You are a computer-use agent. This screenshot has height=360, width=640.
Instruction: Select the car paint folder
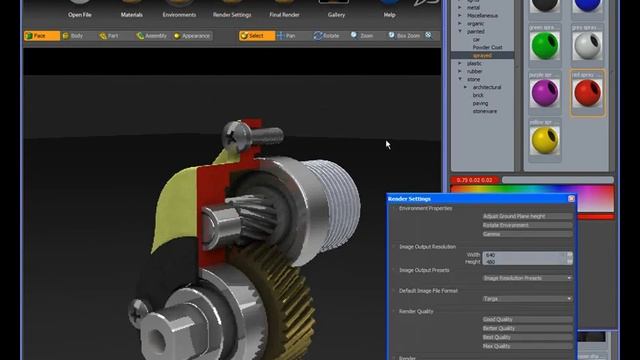(476, 40)
